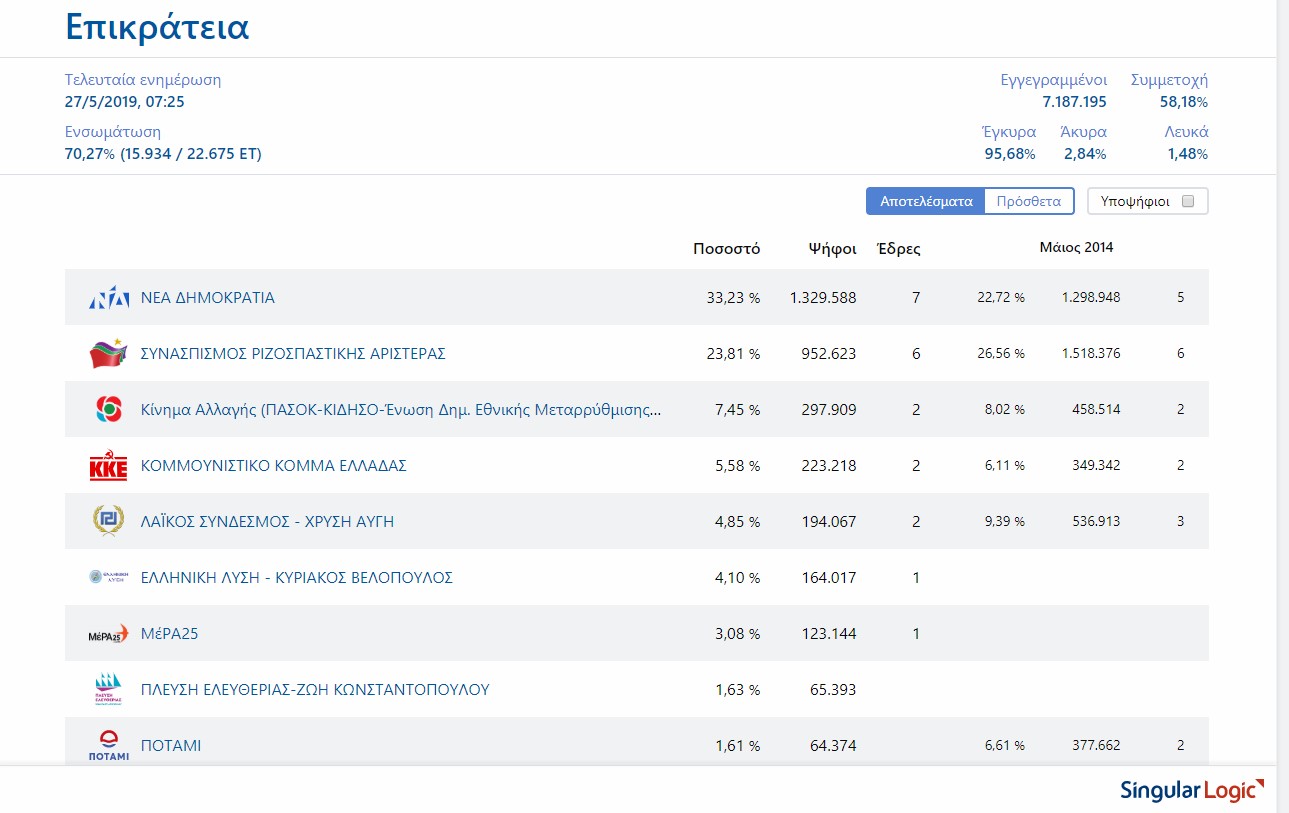Screen dimensions: 1289x813
Task: Click the 2014 votes value 1.518.376
Action: tap(1089, 354)
